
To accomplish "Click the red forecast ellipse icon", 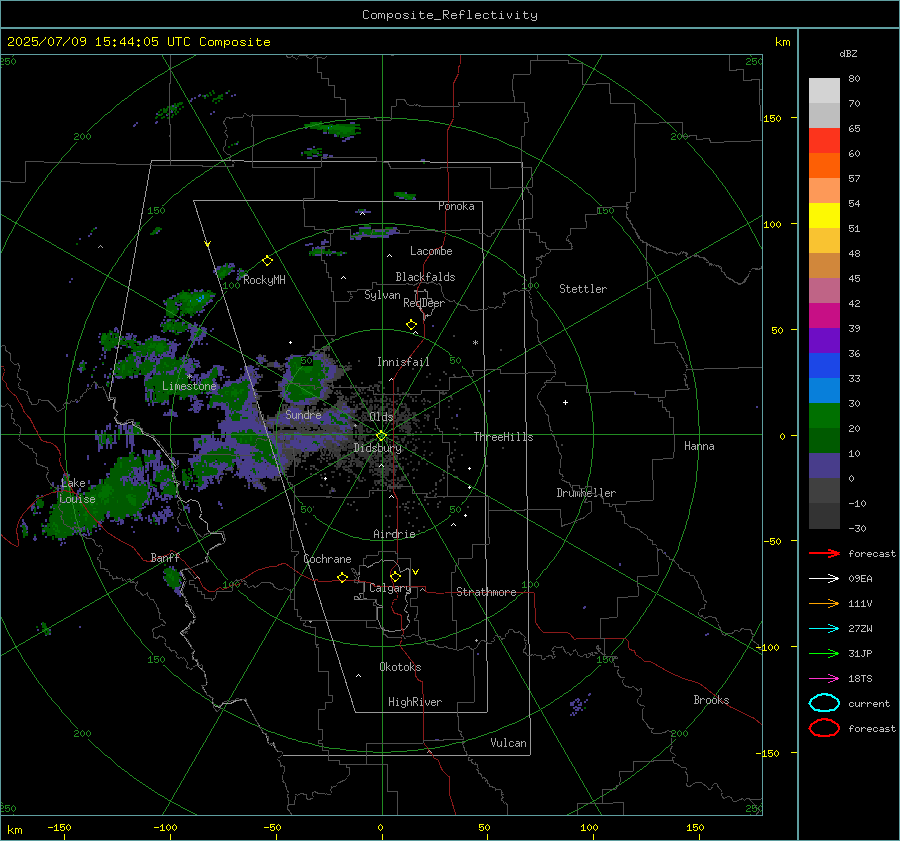I will click(x=824, y=728).
